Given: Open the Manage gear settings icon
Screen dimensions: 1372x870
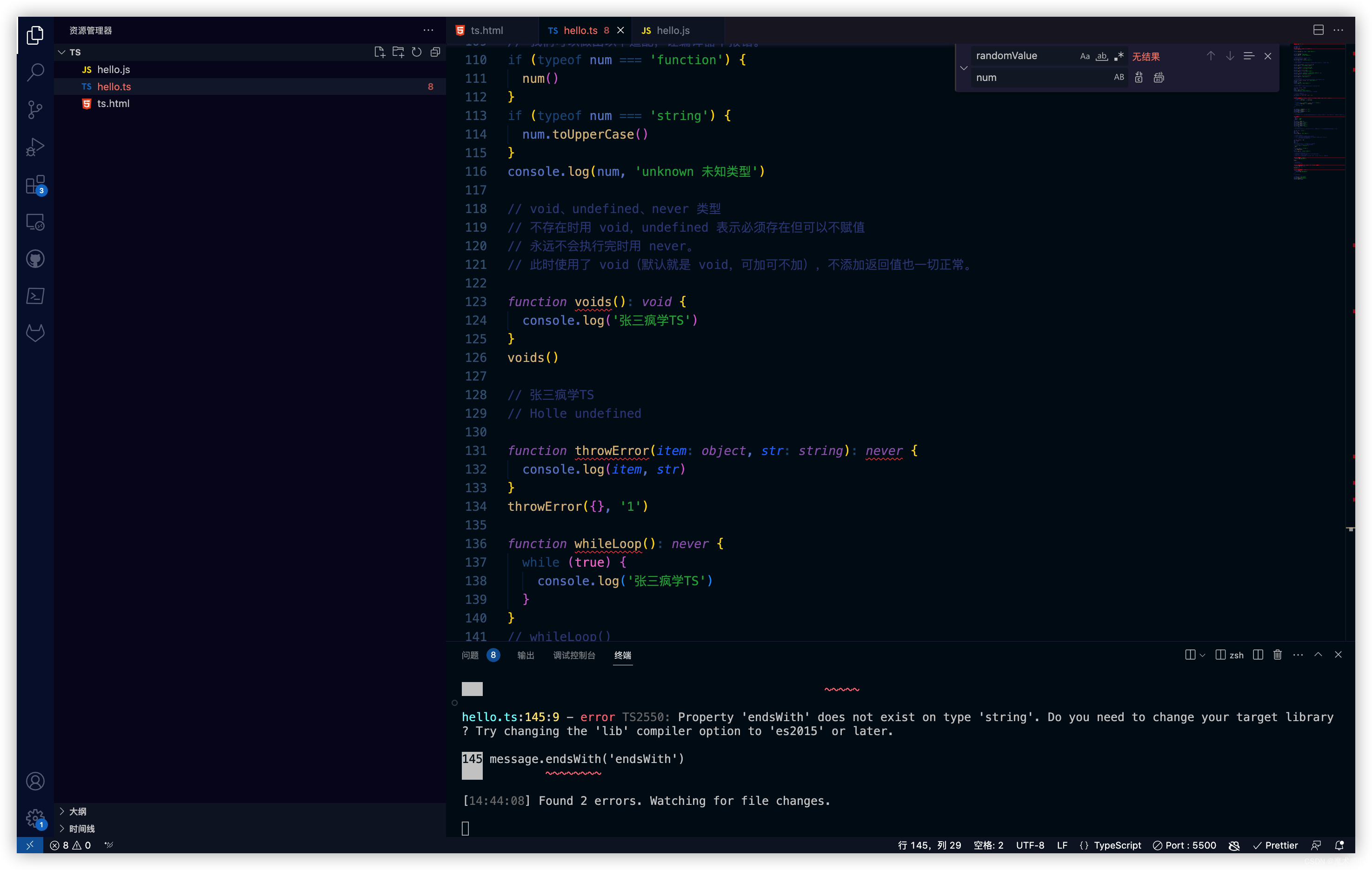Looking at the screenshot, I should [x=35, y=818].
